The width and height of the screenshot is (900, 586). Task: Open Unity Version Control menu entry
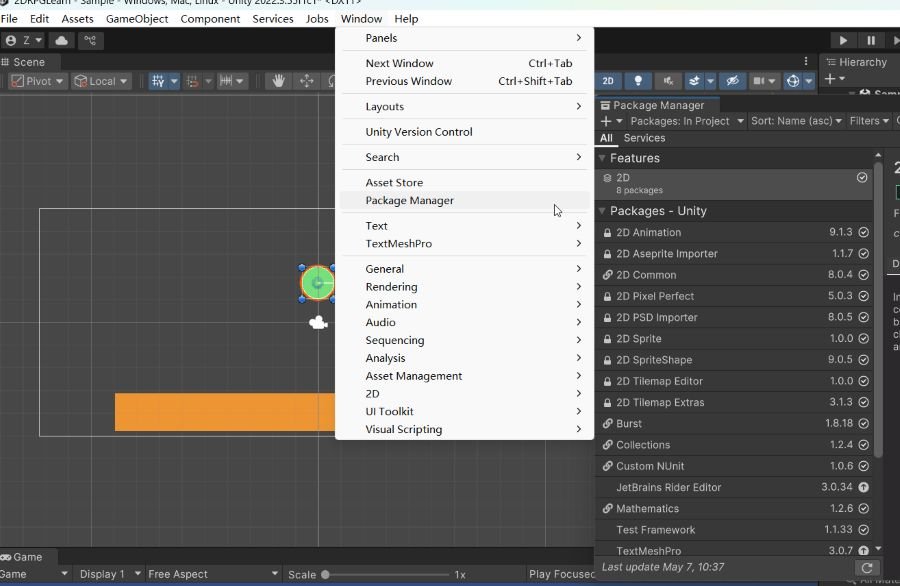pyautogui.click(x=464, y=132)
